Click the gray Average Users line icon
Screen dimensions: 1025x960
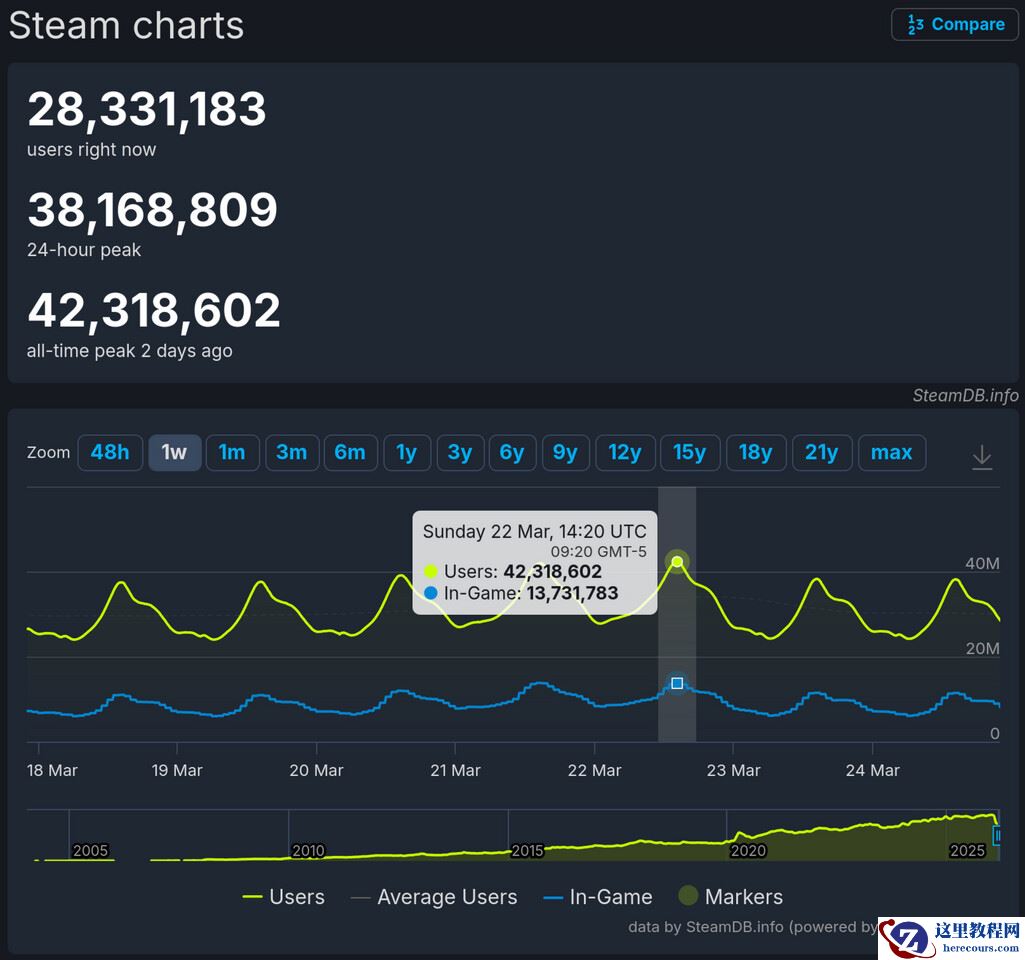point(360,897)
